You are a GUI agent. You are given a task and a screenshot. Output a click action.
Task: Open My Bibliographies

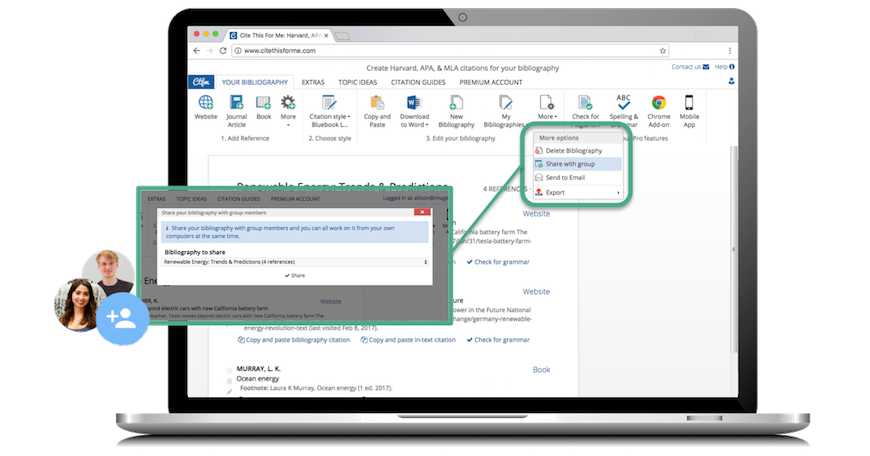point(504,111)
